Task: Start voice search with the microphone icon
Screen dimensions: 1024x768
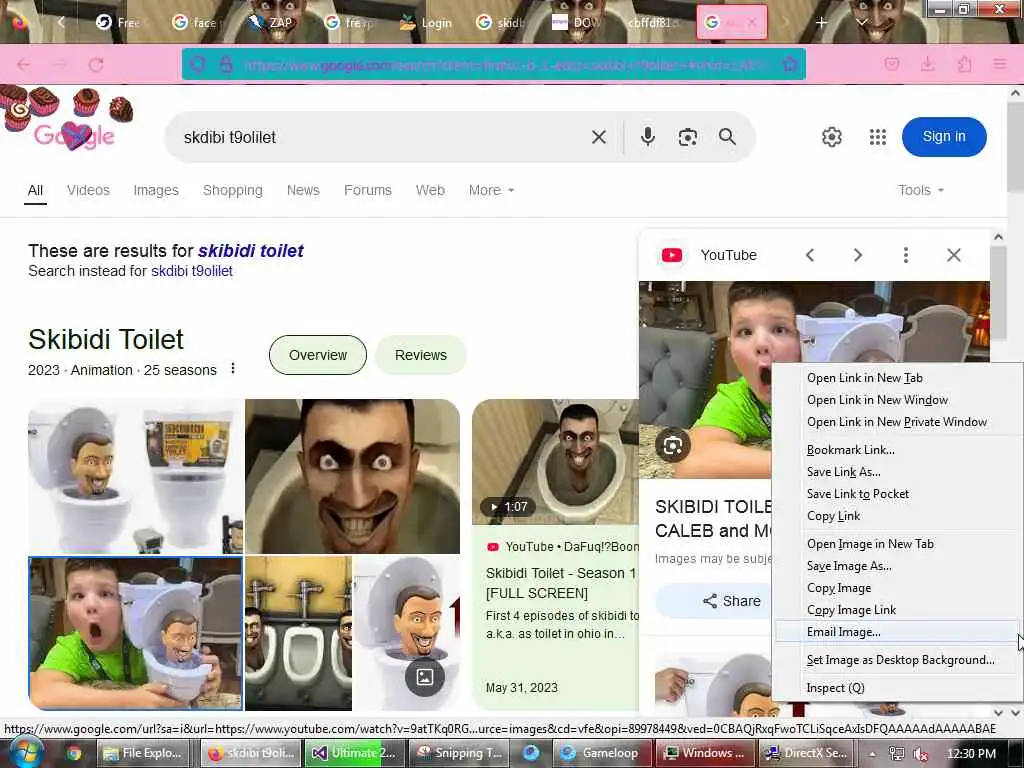Action: [647, 137]
